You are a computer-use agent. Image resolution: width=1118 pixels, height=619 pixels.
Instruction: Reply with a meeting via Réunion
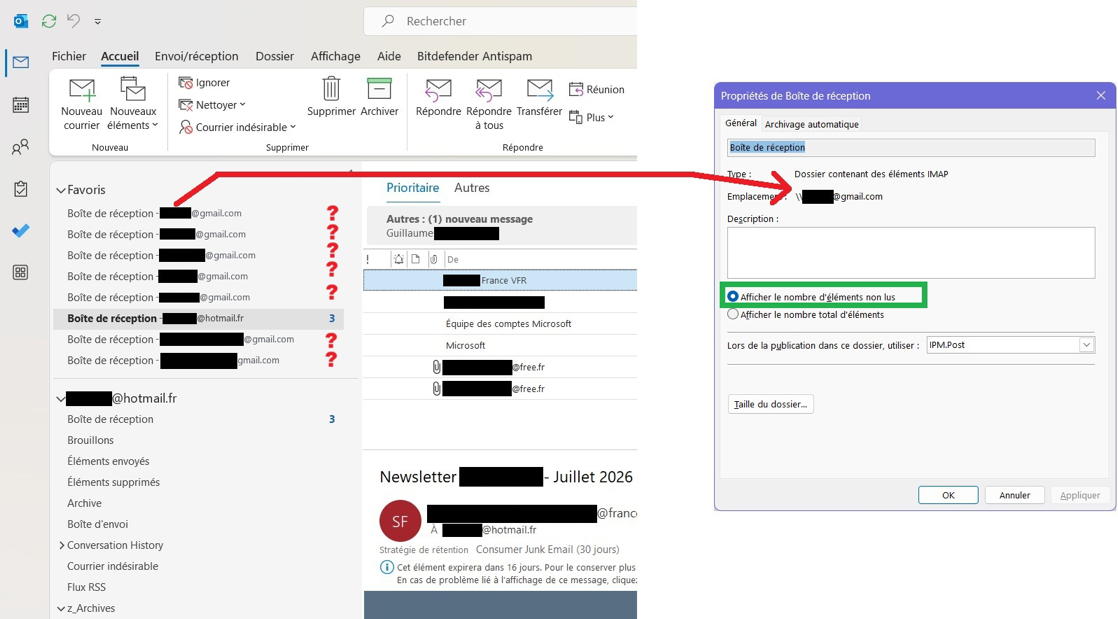click(x=597, y=89)
